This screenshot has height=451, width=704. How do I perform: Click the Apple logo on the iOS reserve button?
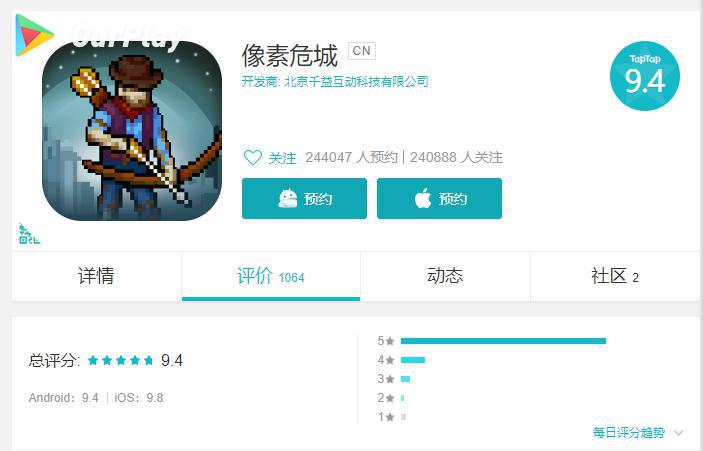click(x=422, y=198)
